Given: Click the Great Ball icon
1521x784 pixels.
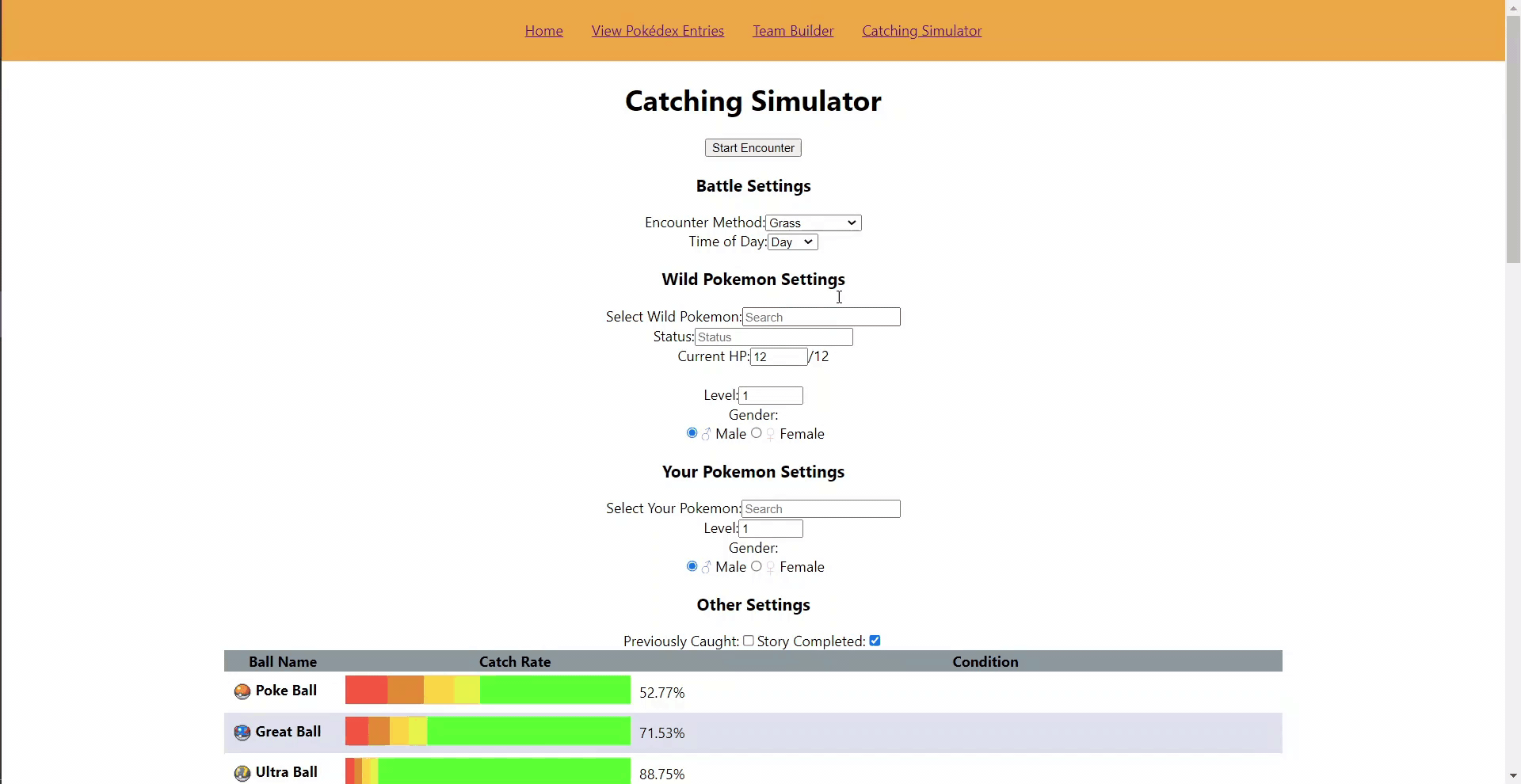Looking at the screenshot, I should (241, 730).
